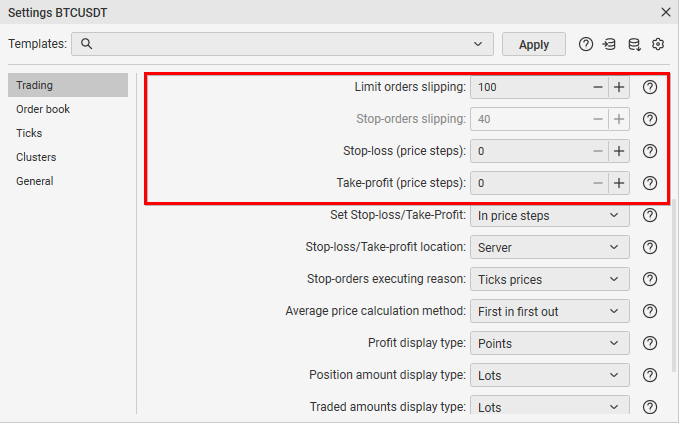
Task: Open Set Stop-loss/Take-Profit dropdown
Action: click(550, 215)
